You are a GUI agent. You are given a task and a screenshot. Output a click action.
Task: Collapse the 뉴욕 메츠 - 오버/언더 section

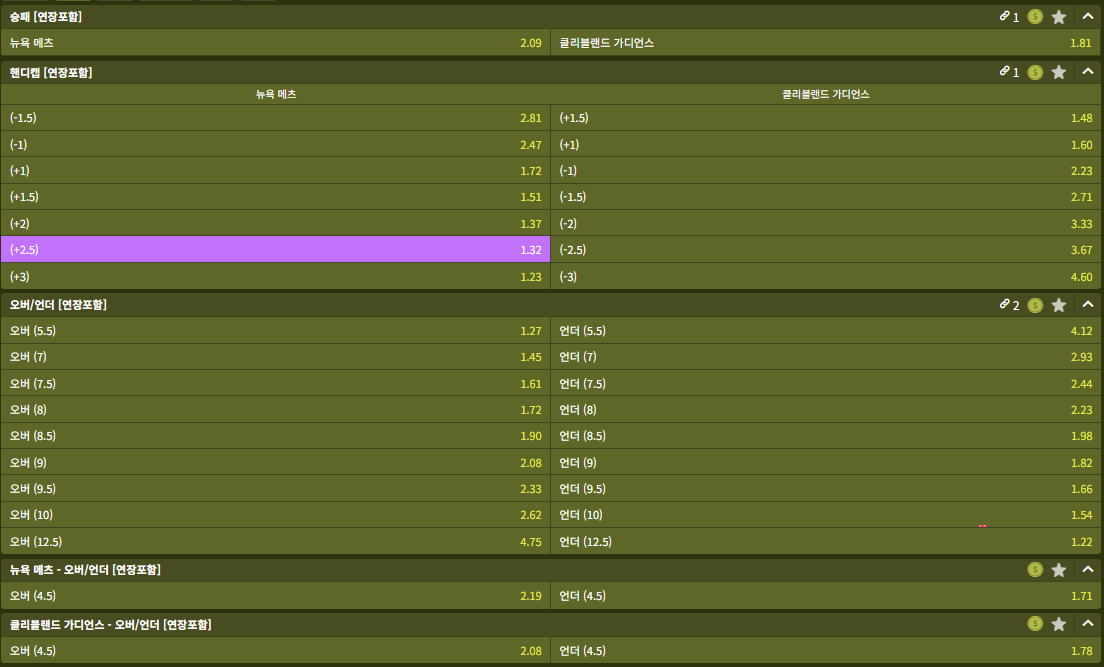[1088, 569]
